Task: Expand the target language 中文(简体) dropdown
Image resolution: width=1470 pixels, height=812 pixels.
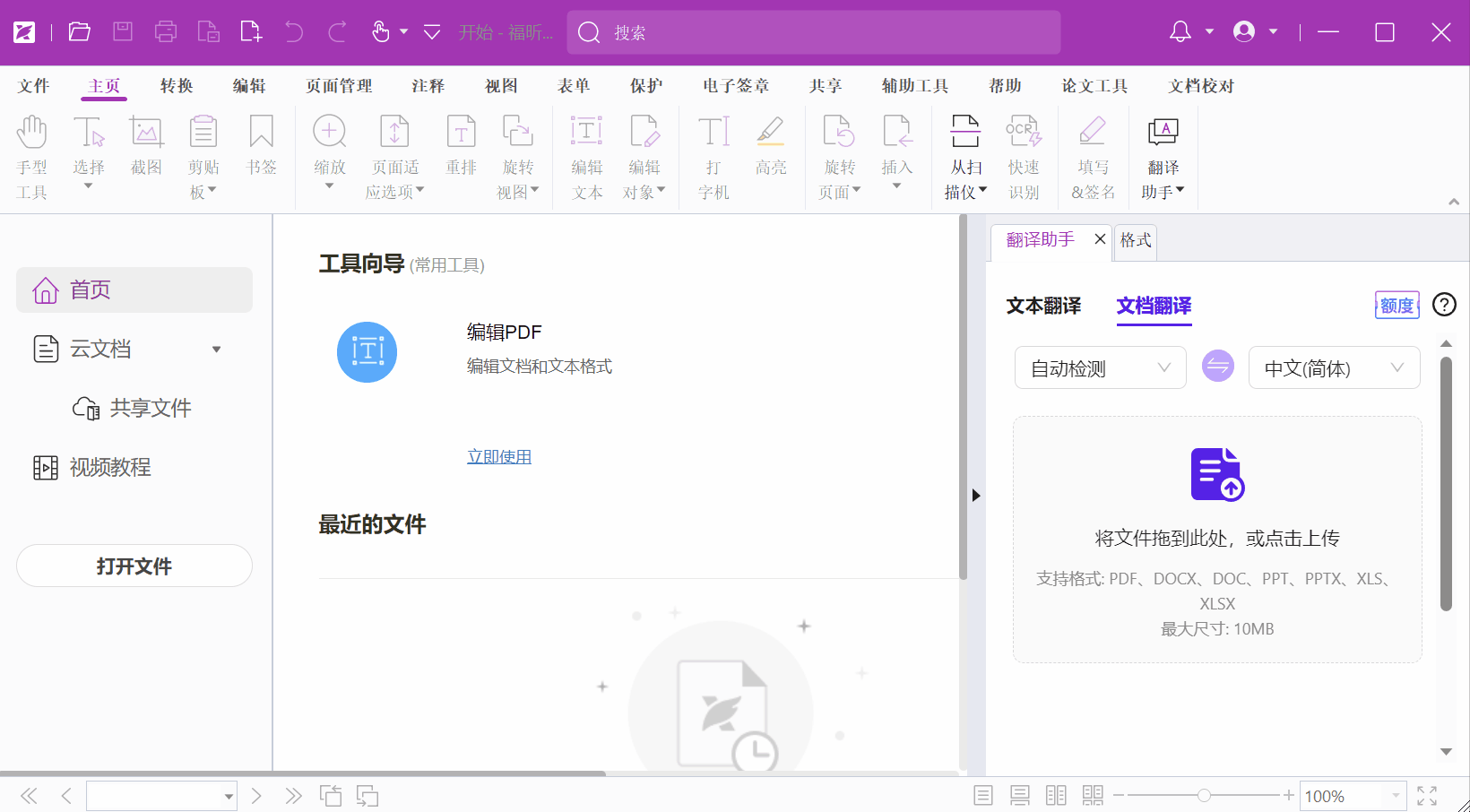Action: pyautogui.click(x=1334, y=367)
